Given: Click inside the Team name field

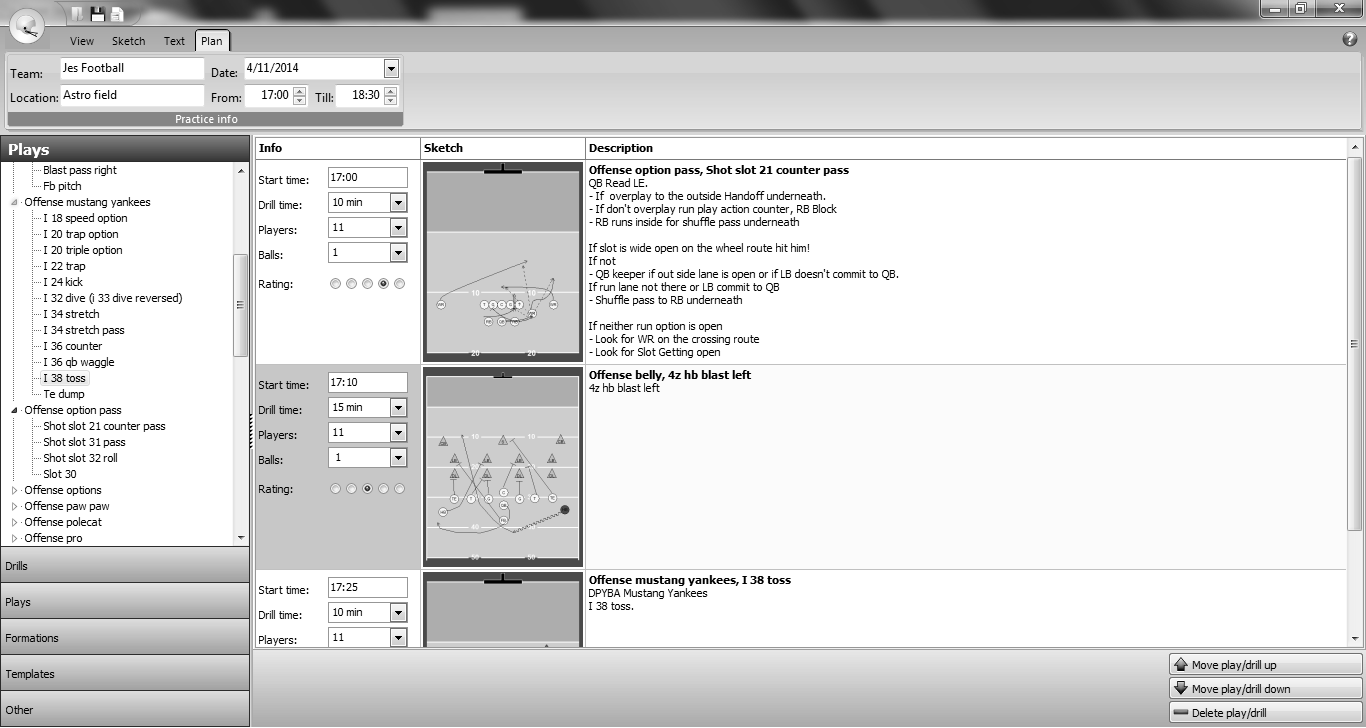Looking at the screenshot, I should 131,69.
